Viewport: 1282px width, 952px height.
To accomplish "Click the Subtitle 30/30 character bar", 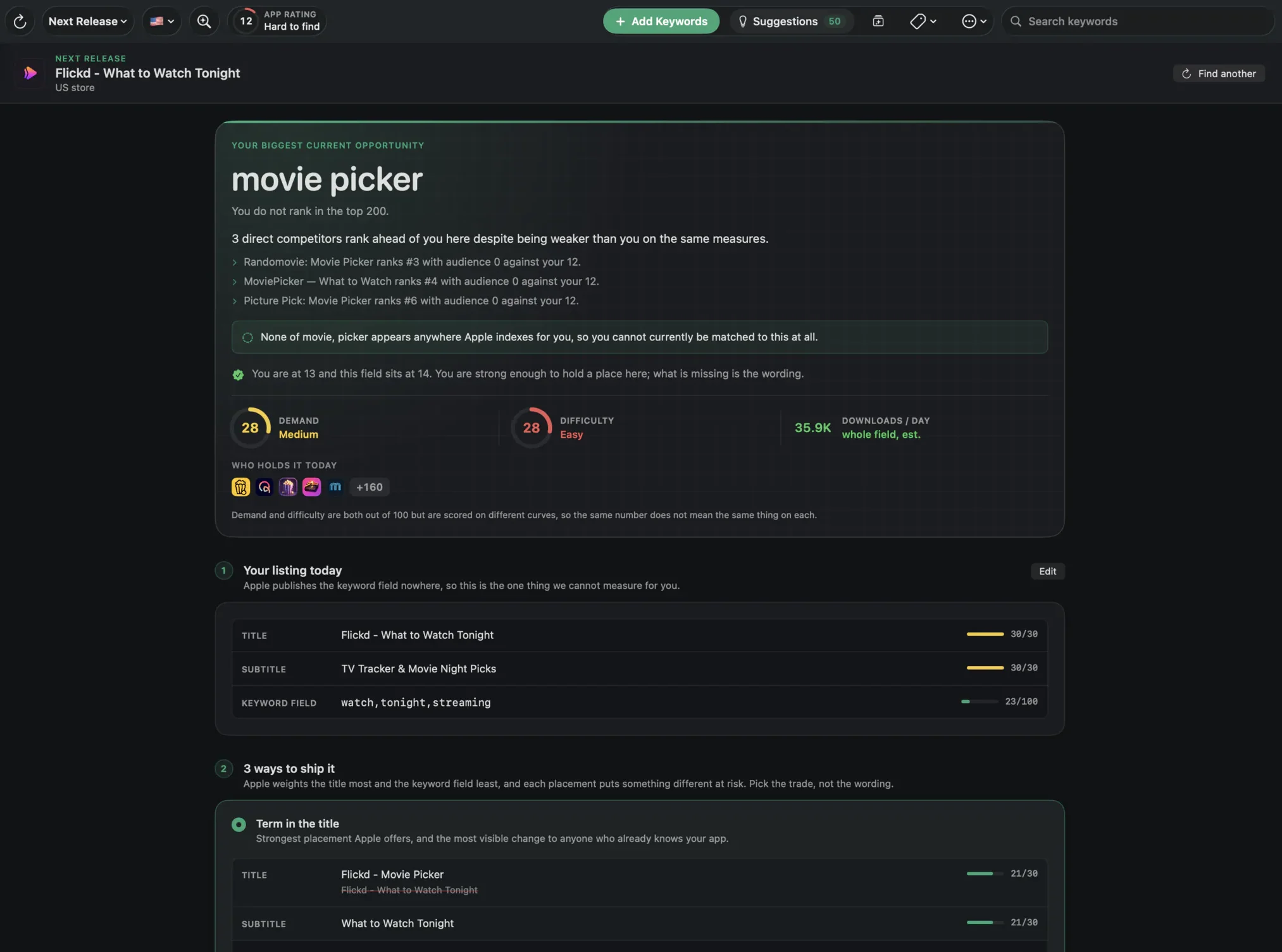I will pyautogui.click(x=985, y=668).
